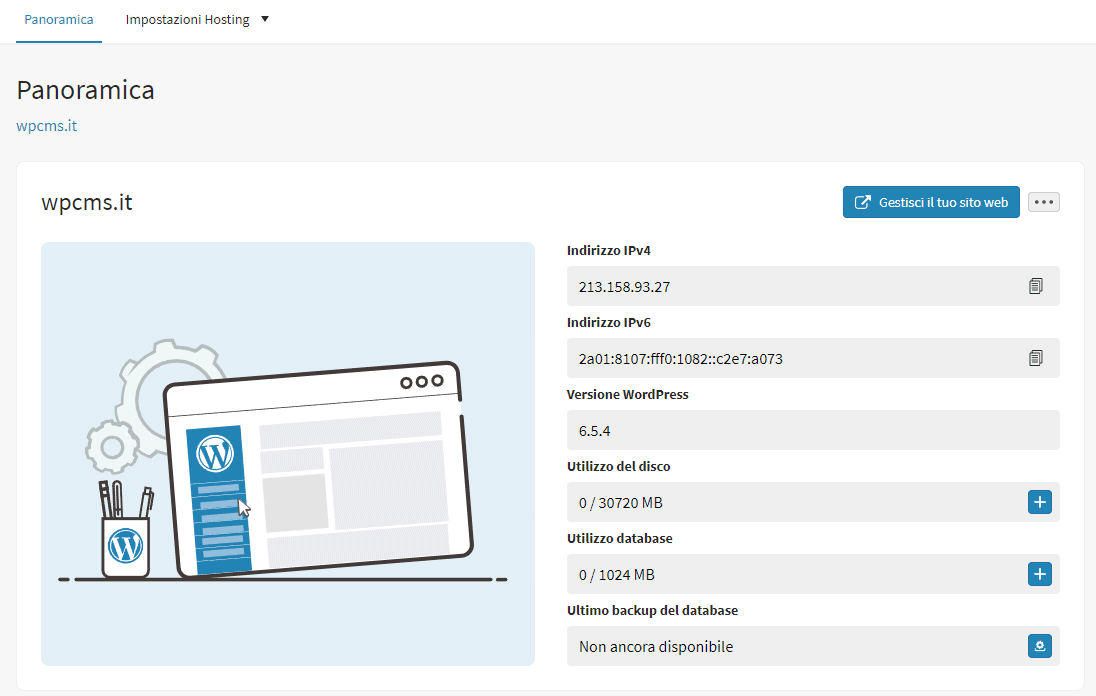Click the IPv4 address field 213.158.93.27

[x=813, y=286]
